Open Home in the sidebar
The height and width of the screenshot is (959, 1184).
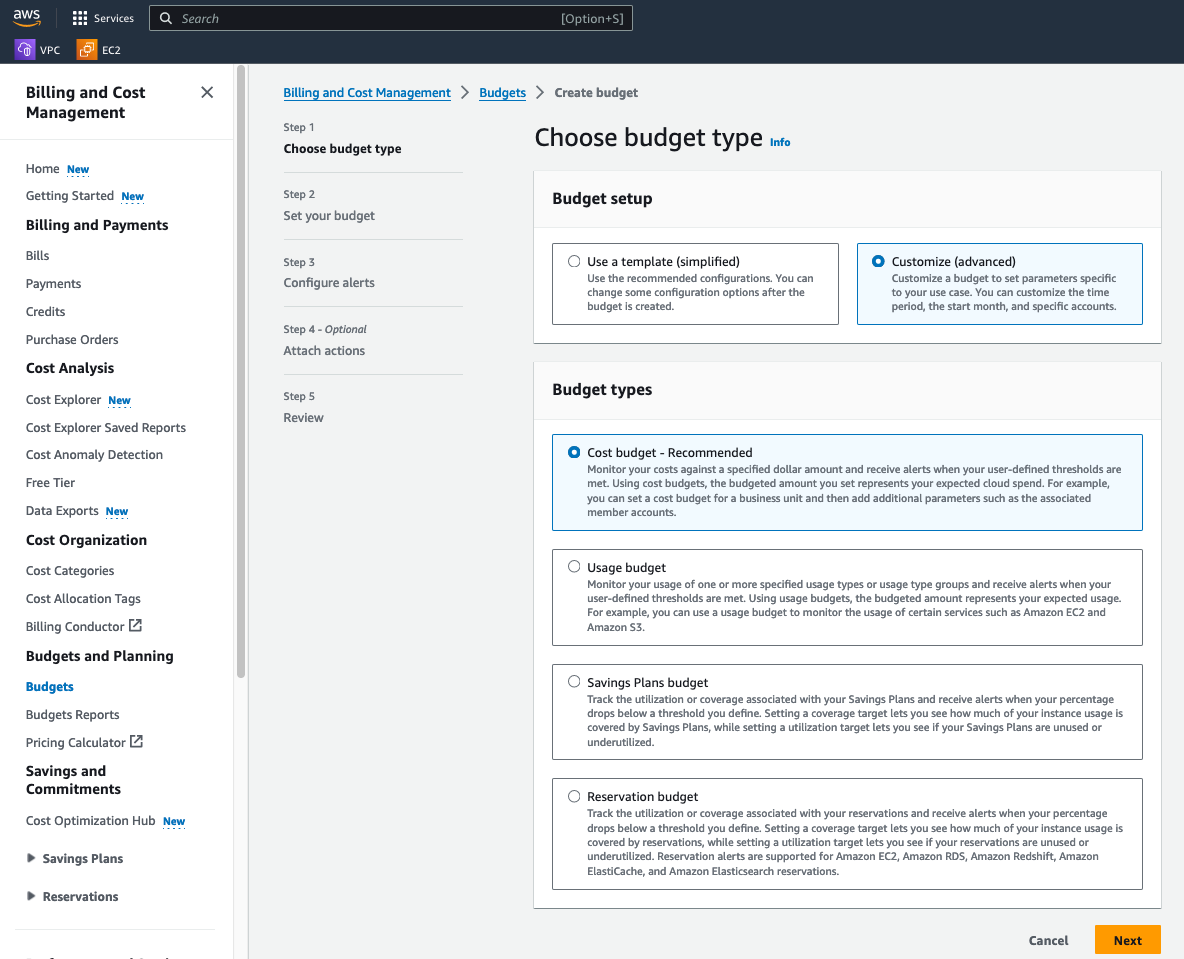42,168
